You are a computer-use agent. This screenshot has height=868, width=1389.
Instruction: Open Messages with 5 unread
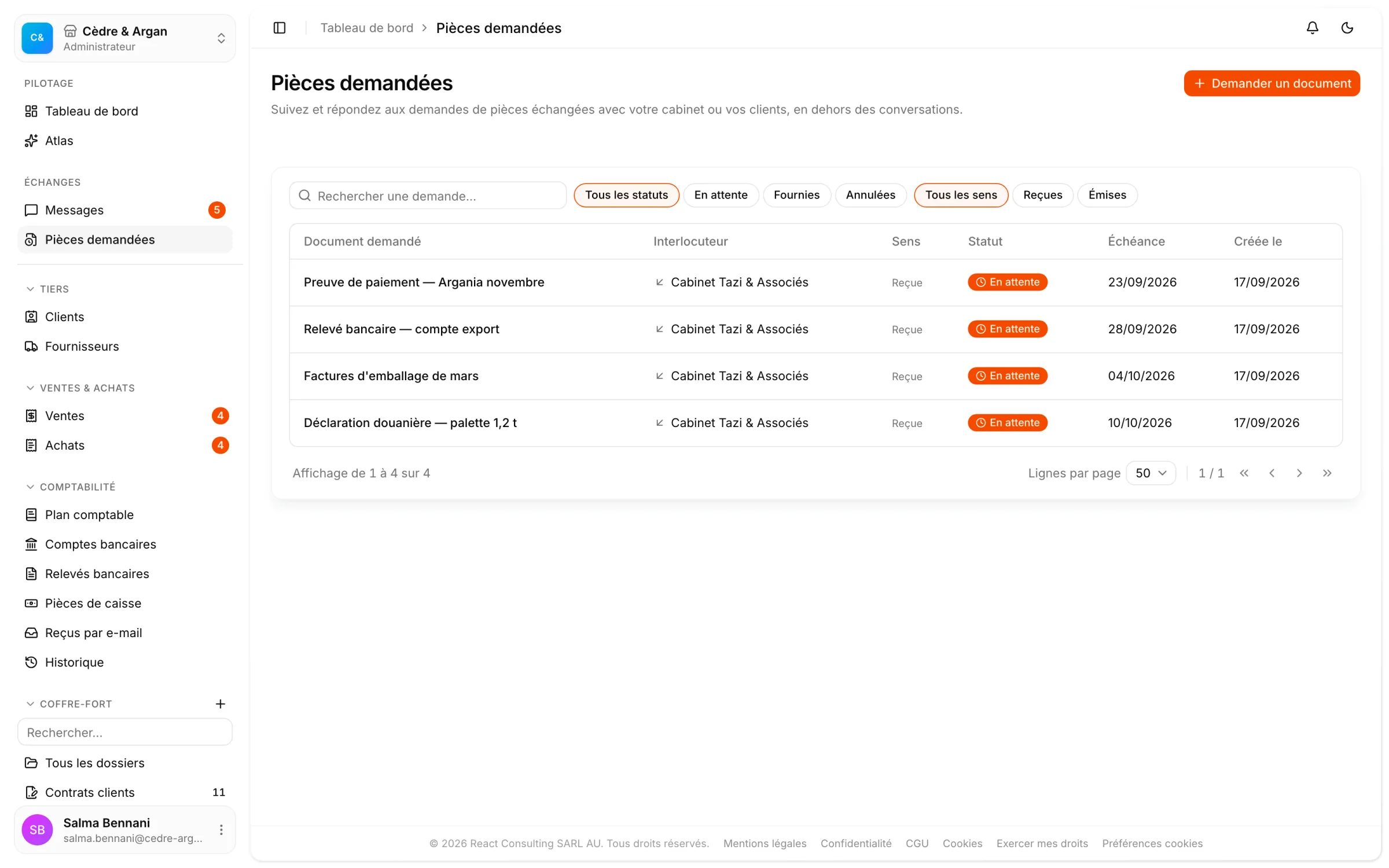125,210
